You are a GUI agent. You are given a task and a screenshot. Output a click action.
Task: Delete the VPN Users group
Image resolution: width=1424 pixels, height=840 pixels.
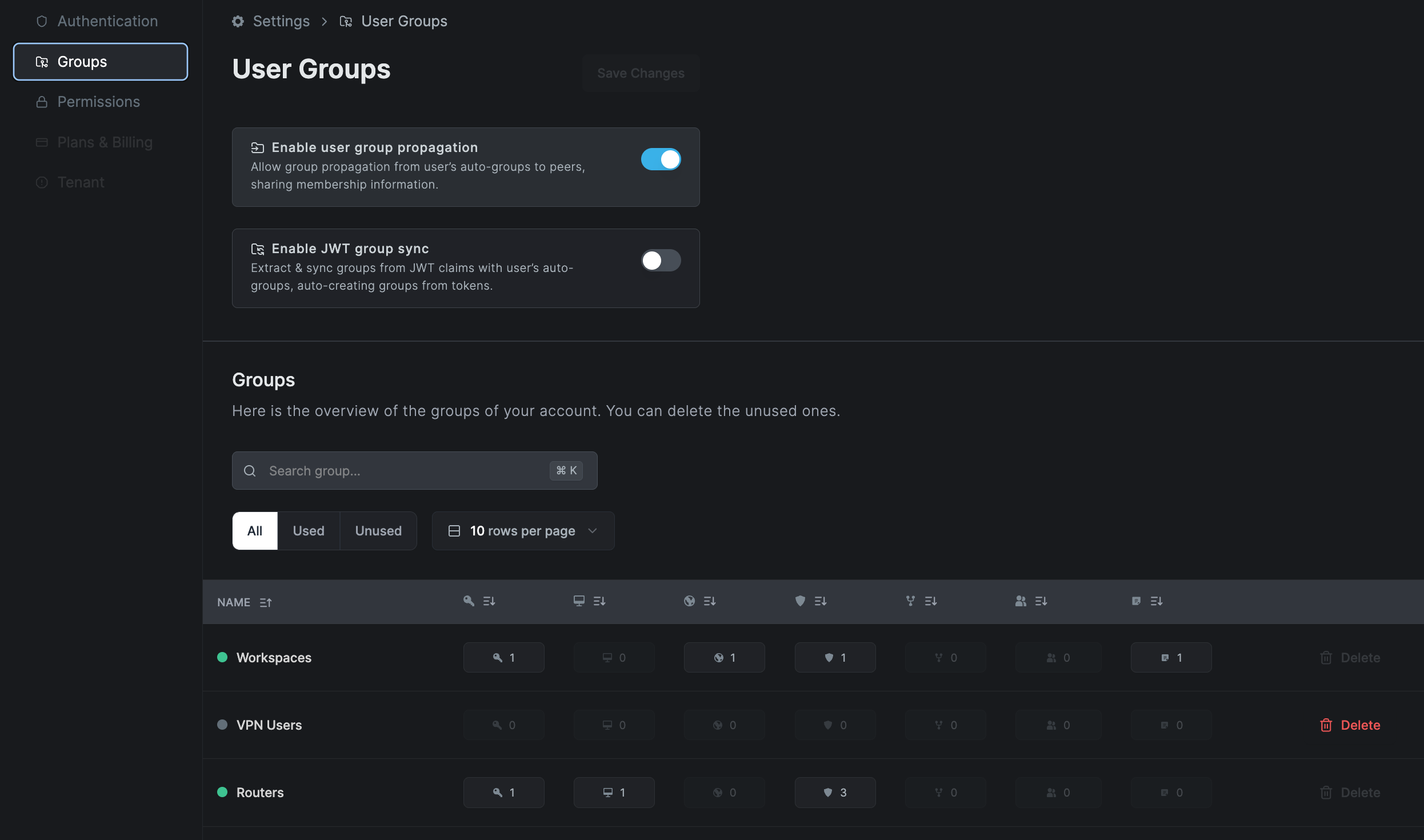coord(1350,725)
